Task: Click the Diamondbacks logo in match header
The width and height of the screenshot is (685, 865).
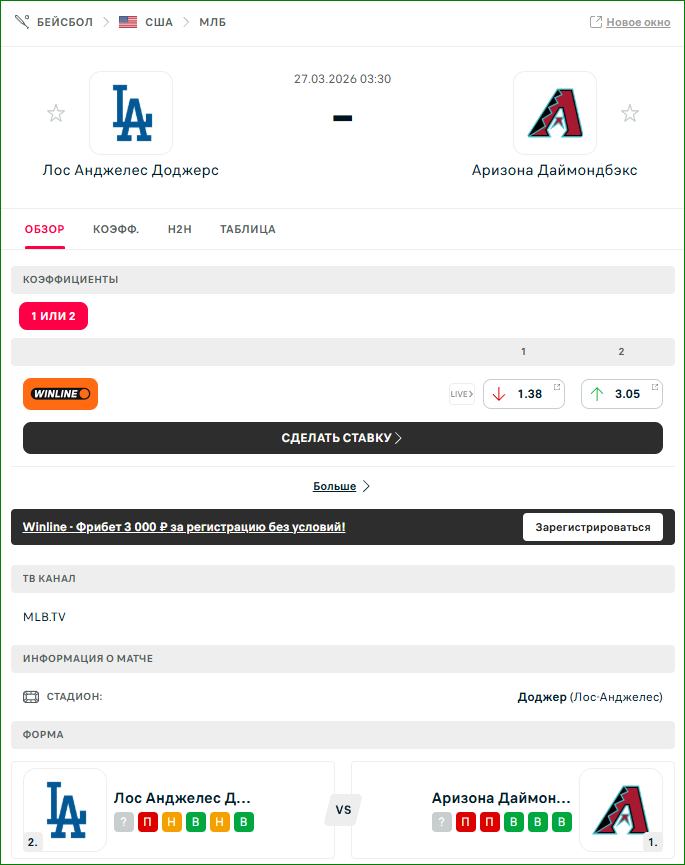Action: 554,113
